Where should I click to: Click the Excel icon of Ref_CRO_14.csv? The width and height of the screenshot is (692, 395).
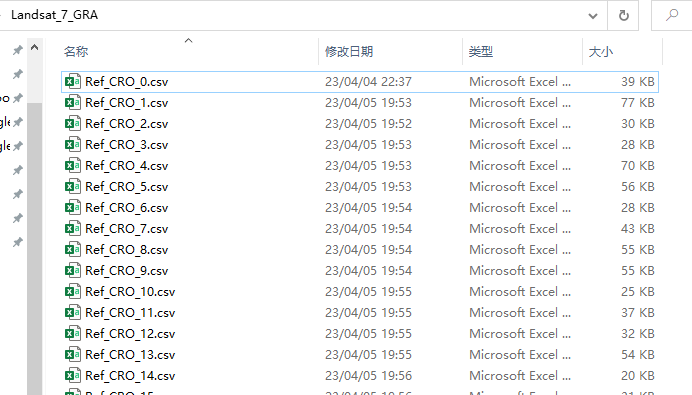click(72, 376)
